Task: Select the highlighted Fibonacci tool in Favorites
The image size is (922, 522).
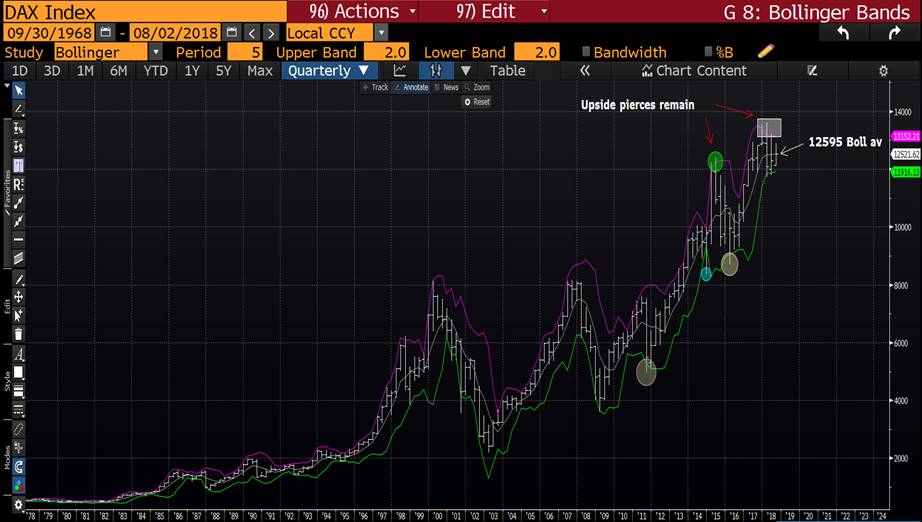Action: pyautogui.click(x=19, y=165)
